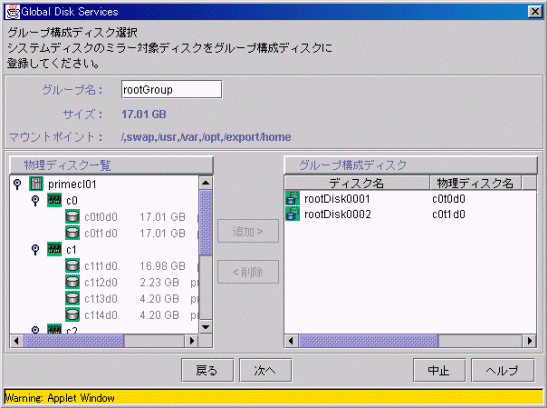Click the disk tree scroll left arrow
The height and width of the screenshot is (408, 547).
pos(16,341)
